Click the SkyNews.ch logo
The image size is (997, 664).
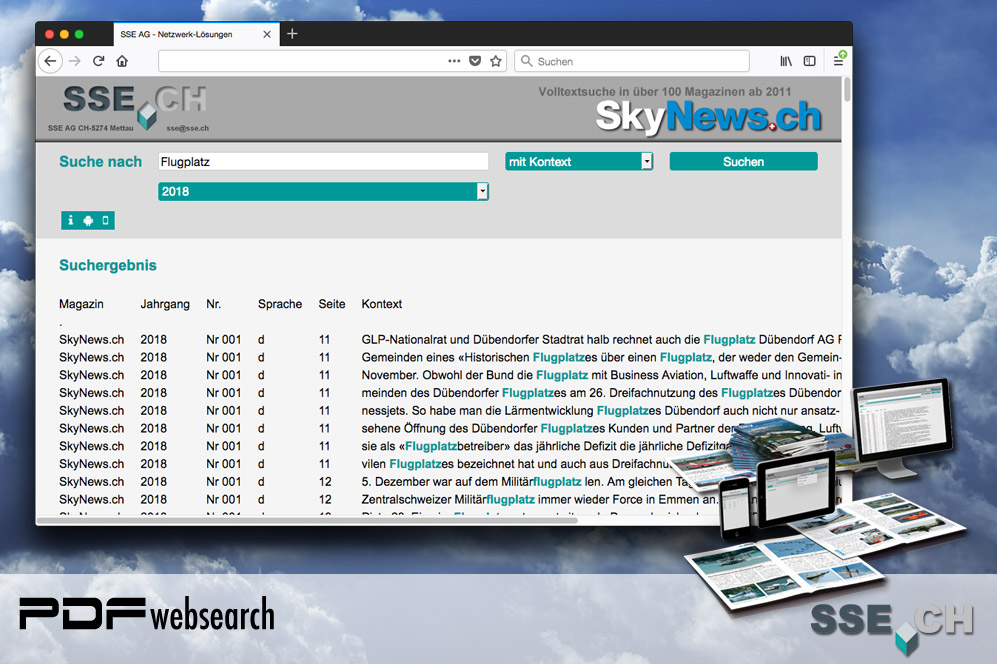tap(708, 117)
